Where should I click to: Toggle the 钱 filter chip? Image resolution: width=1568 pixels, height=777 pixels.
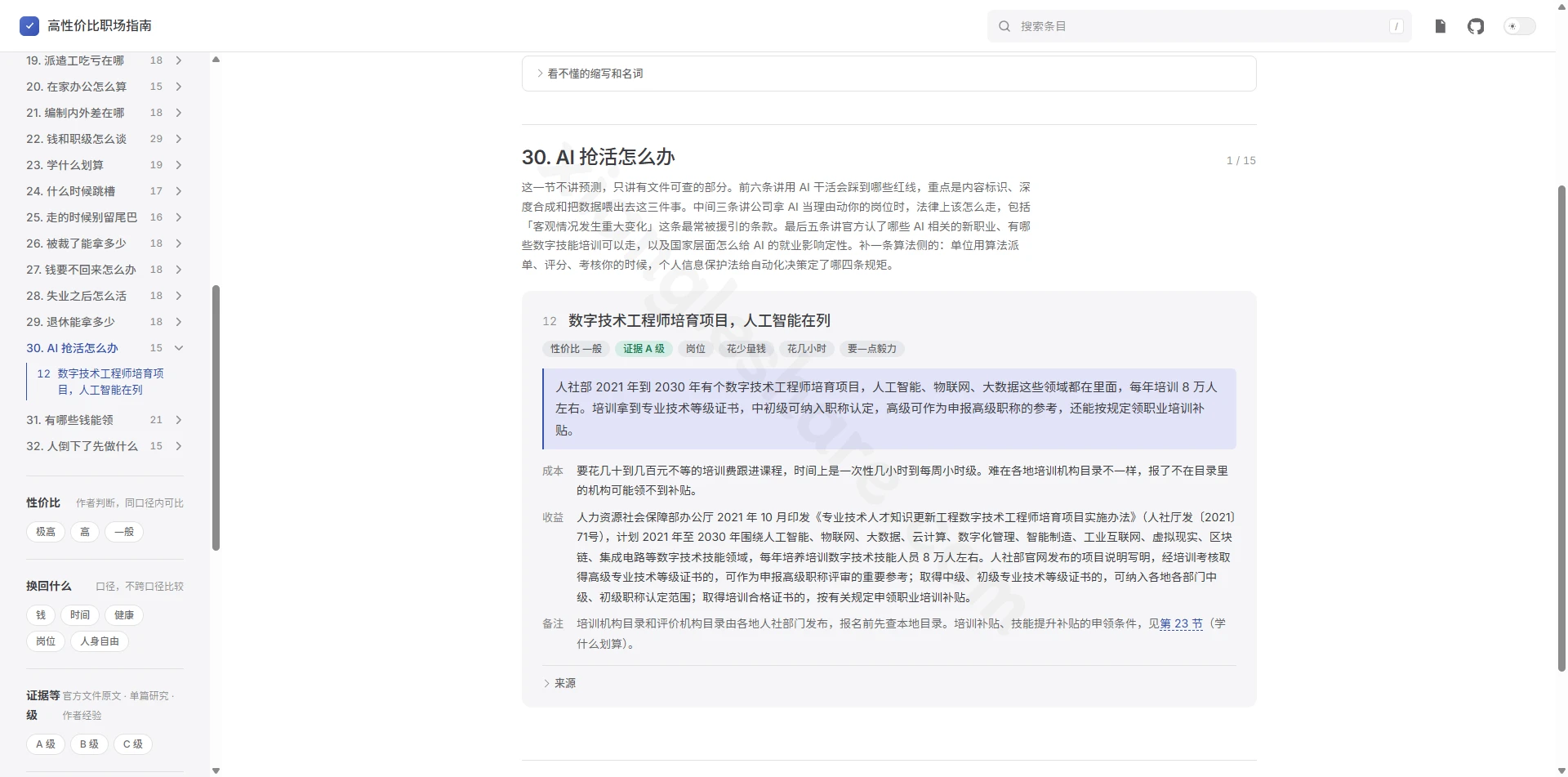[41, 615]
